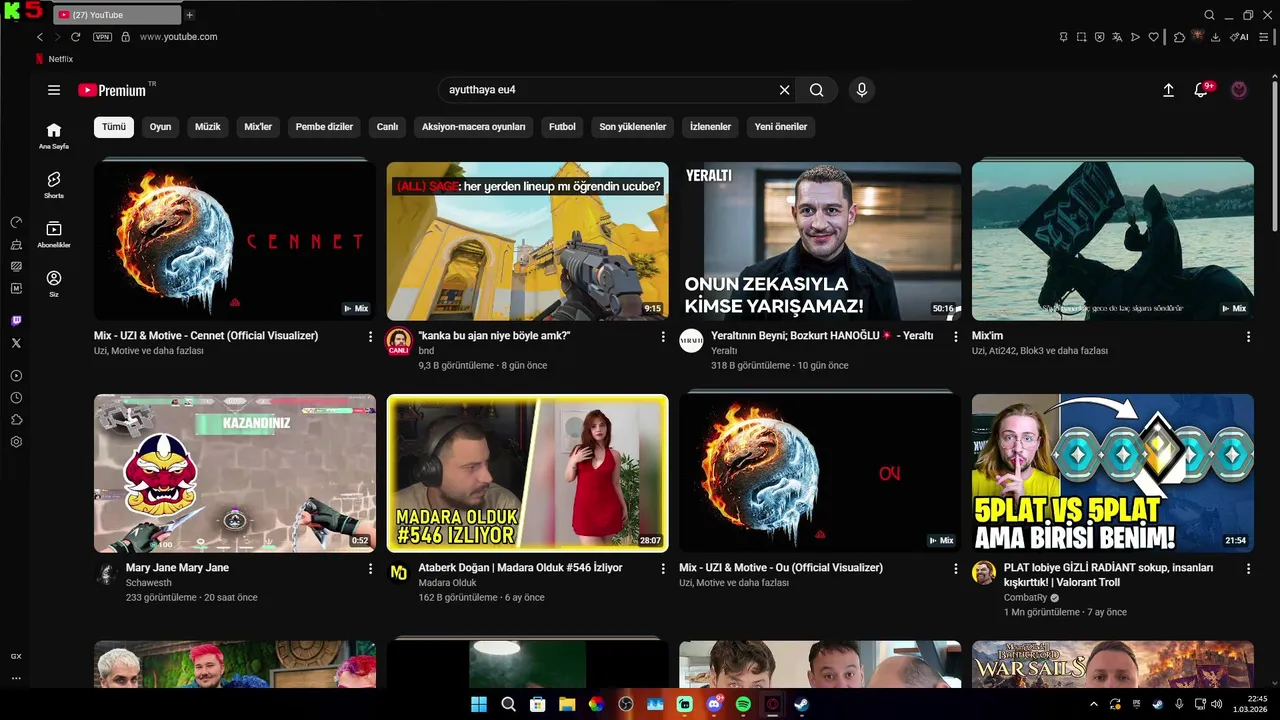Screen dimensions: 1280x720
Task: Open CombatRy channel name link
Action: [x=1025, y=598]
